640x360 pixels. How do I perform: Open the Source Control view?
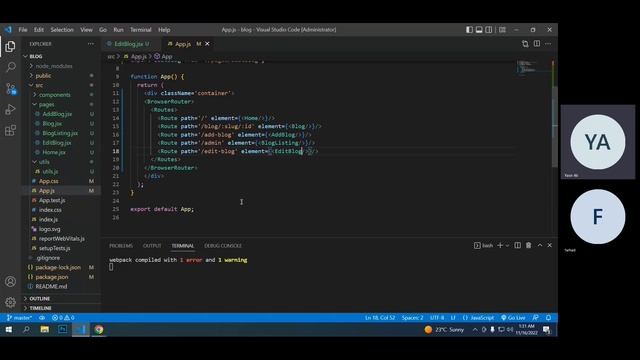(x=11, y=89)
